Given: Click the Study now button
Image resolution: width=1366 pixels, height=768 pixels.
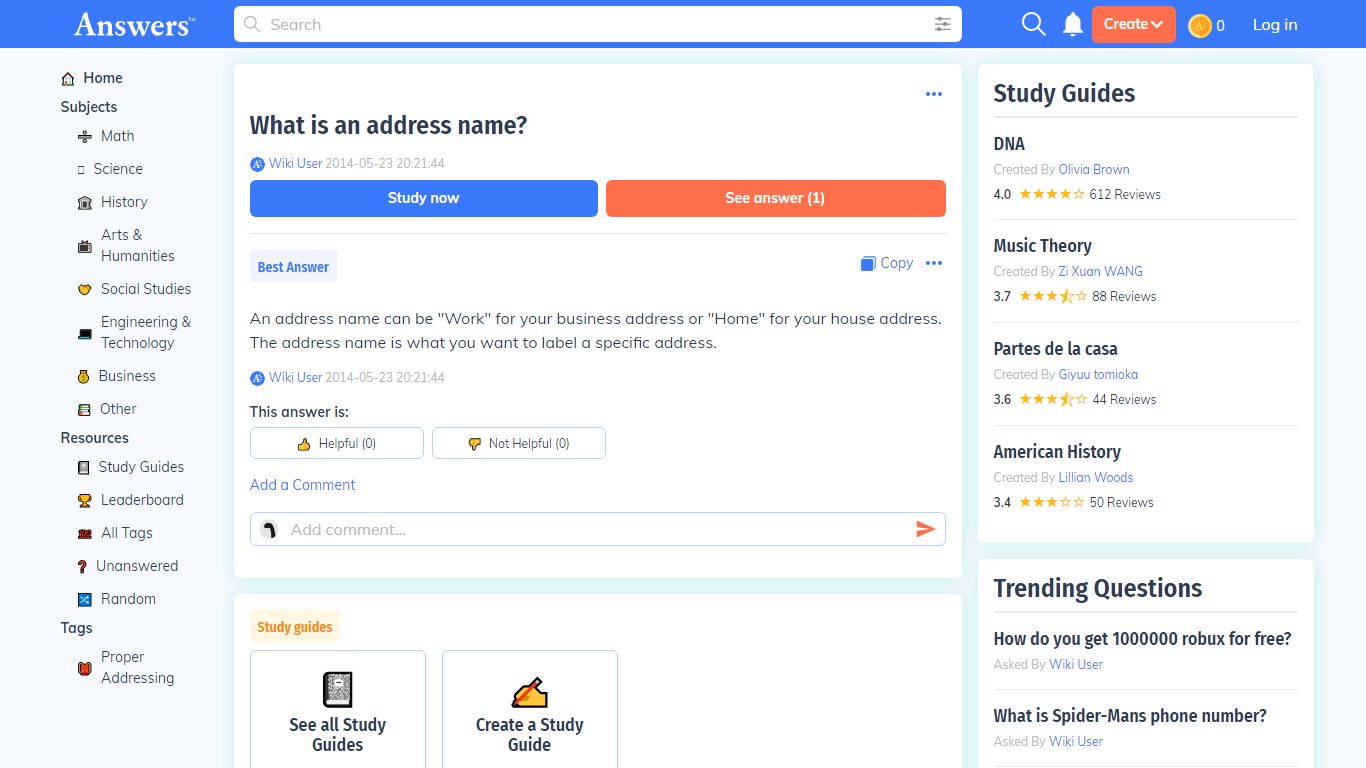Looking at the screenshot, I should (x=424, y=198).
